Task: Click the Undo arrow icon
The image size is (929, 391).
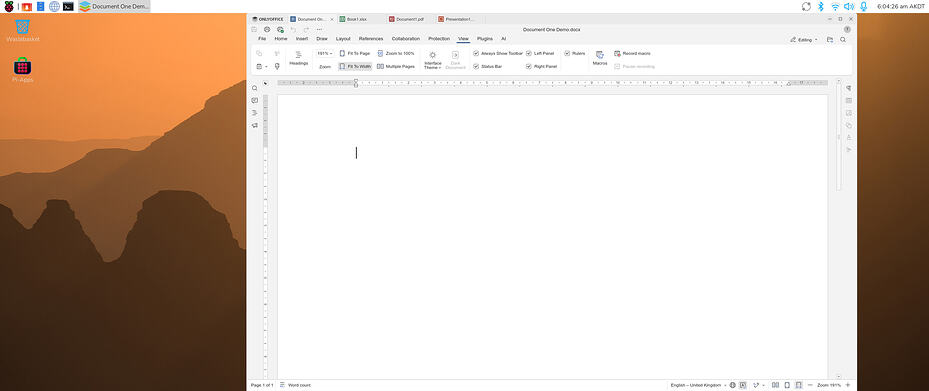Action: (293, 29)
